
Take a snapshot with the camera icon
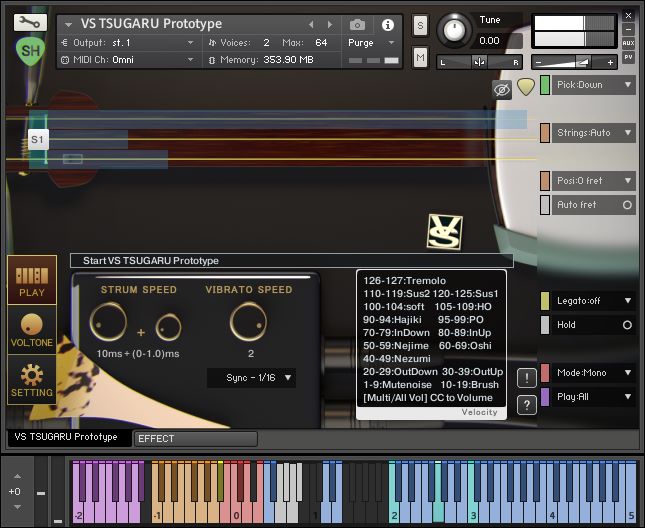pos(357,24)
